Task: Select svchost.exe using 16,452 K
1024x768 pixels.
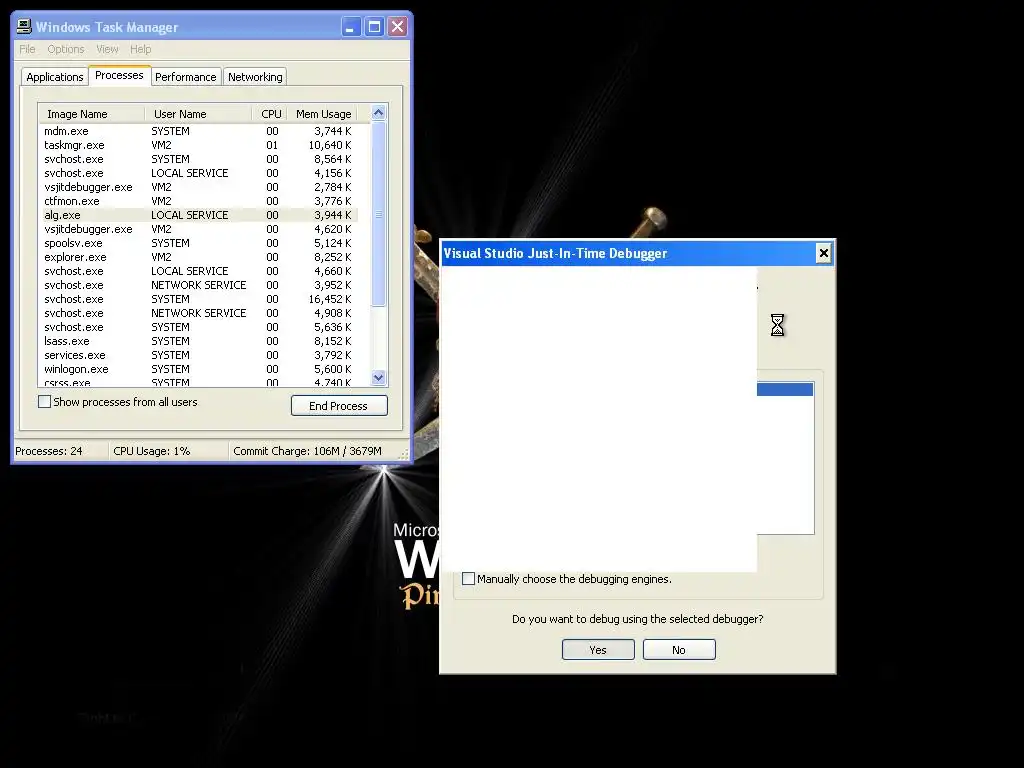Action: [x=199, y=299]
